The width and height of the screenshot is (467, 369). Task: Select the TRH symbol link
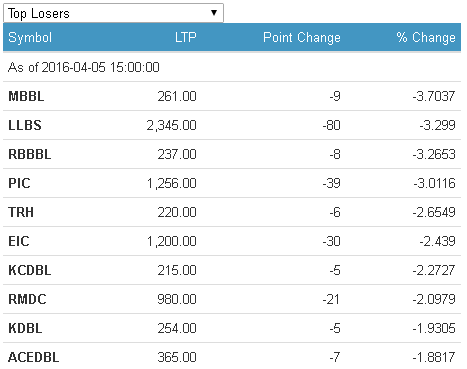click(x=21, y=212)
